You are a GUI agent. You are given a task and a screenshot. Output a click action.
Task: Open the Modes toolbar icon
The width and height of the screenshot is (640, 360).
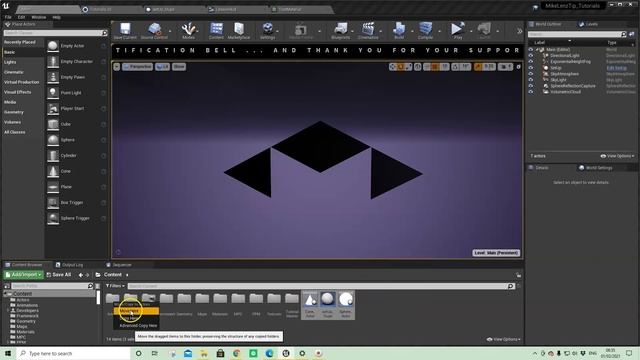(x=188, y=31)
